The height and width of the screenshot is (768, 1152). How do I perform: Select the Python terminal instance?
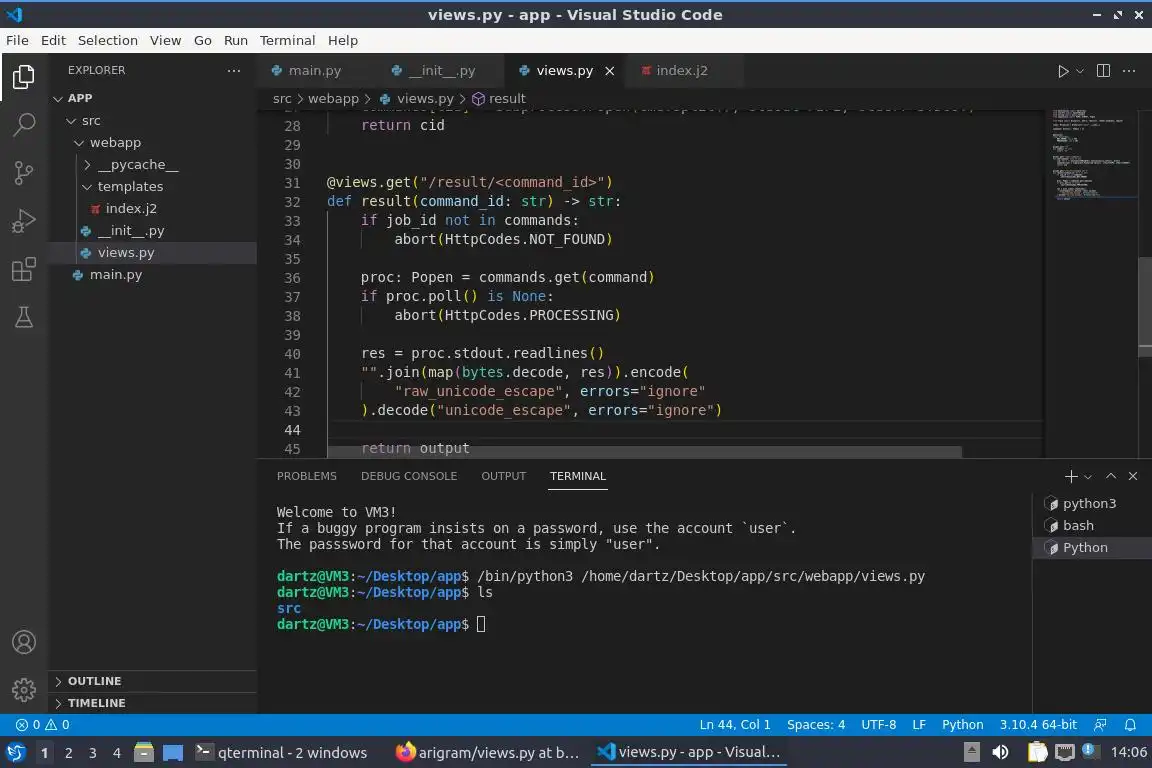point(1092,548)
